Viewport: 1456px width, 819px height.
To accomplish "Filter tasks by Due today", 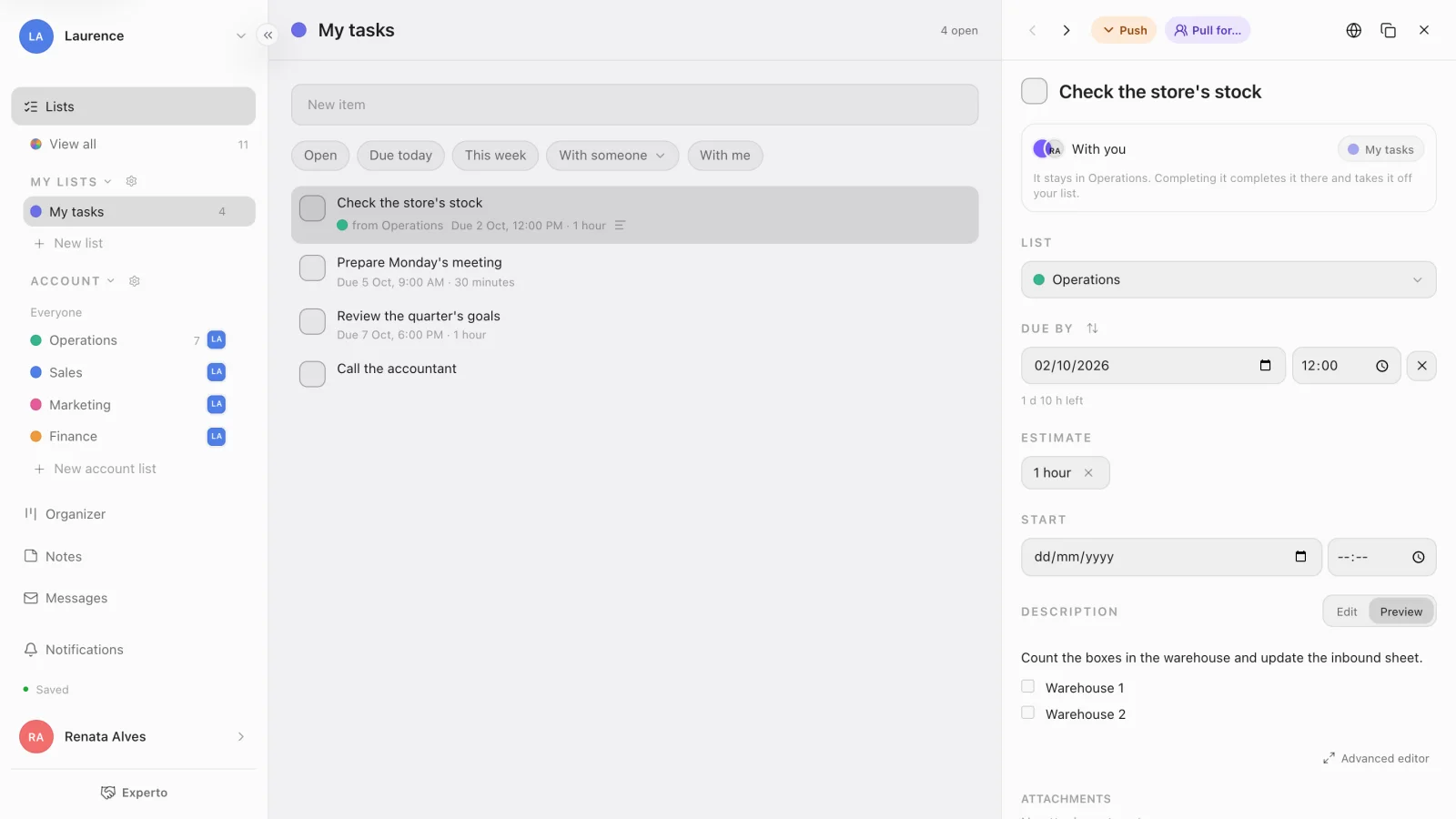I will [x=401, y=156].
